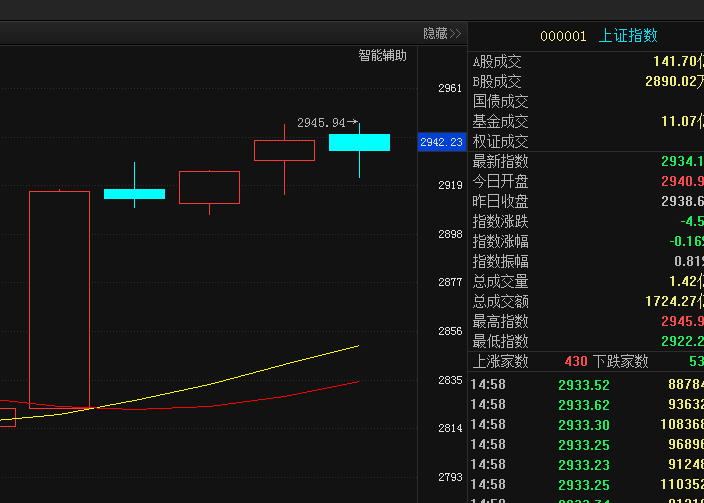Select the 上证指数 index name in header
Screen dimensions: 704x503
(628, 36)
